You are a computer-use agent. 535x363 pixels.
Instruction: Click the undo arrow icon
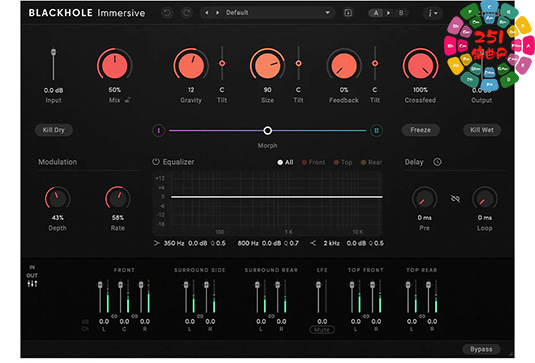167,13
